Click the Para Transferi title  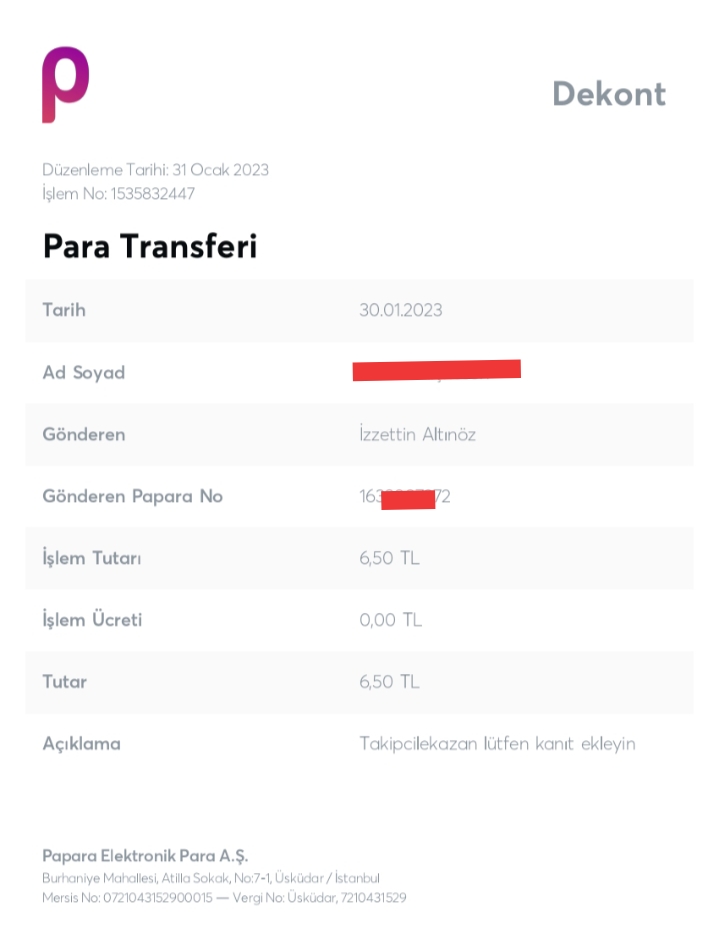click(149, 246)
